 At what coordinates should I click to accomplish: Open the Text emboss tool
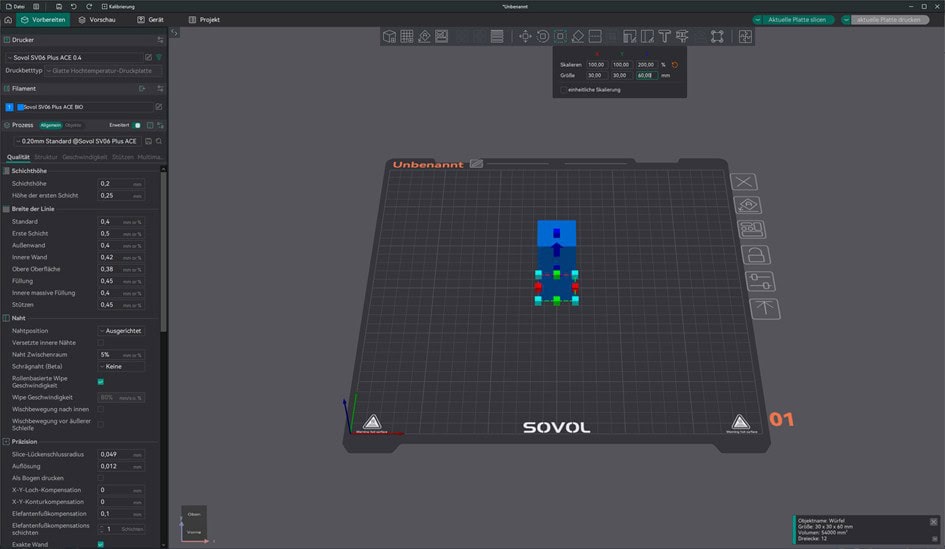click(x=664, y=37)
